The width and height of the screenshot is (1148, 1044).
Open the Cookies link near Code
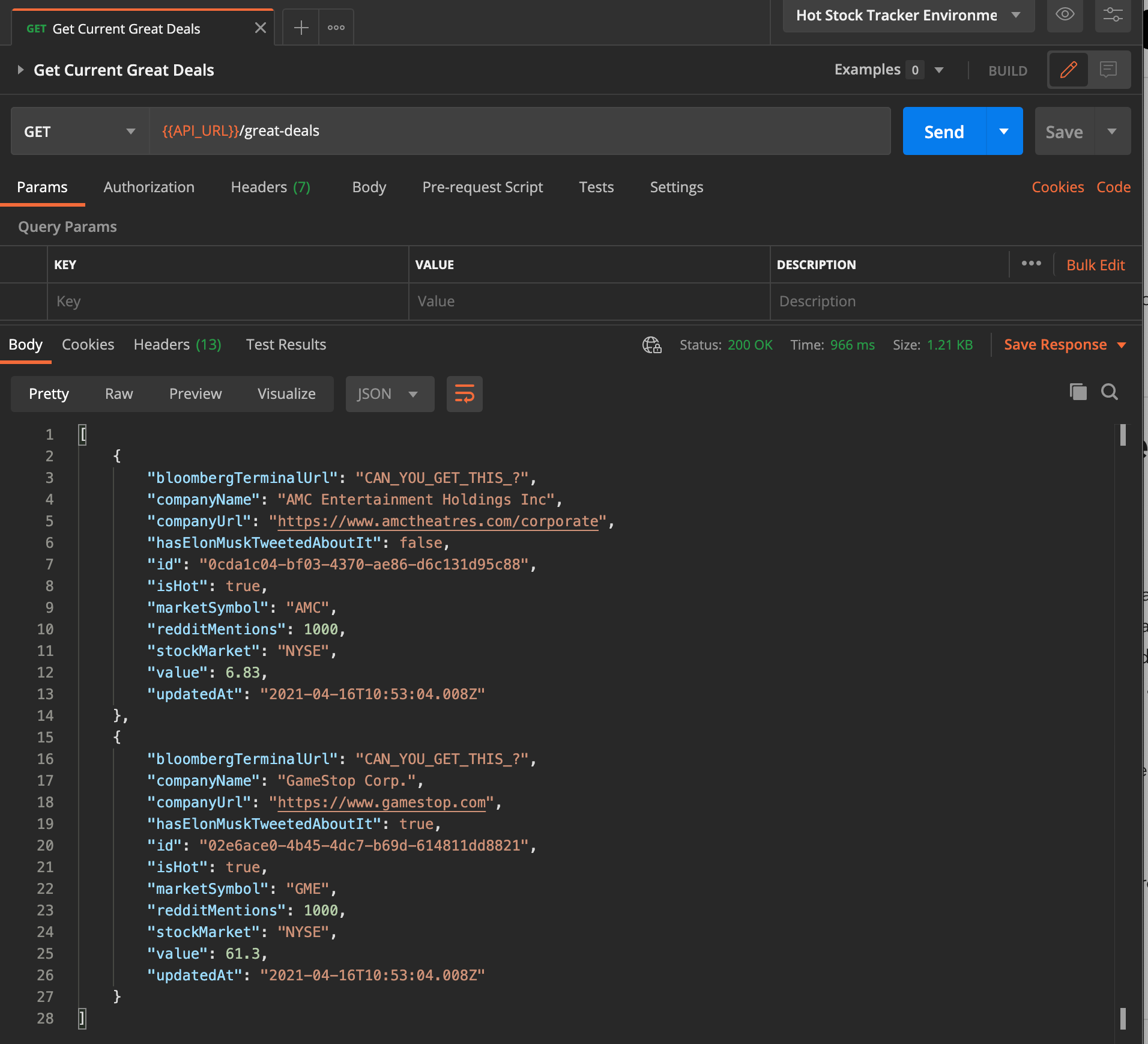coord(1057,187)
